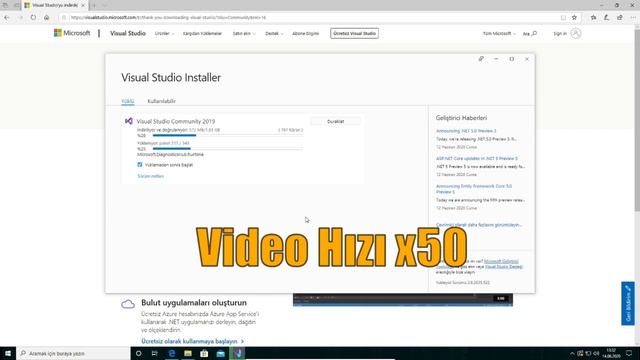The image size is (640, 360).
Task: Click the package installation progress bar
Action: pyautogui.click(x=228, y=149)
